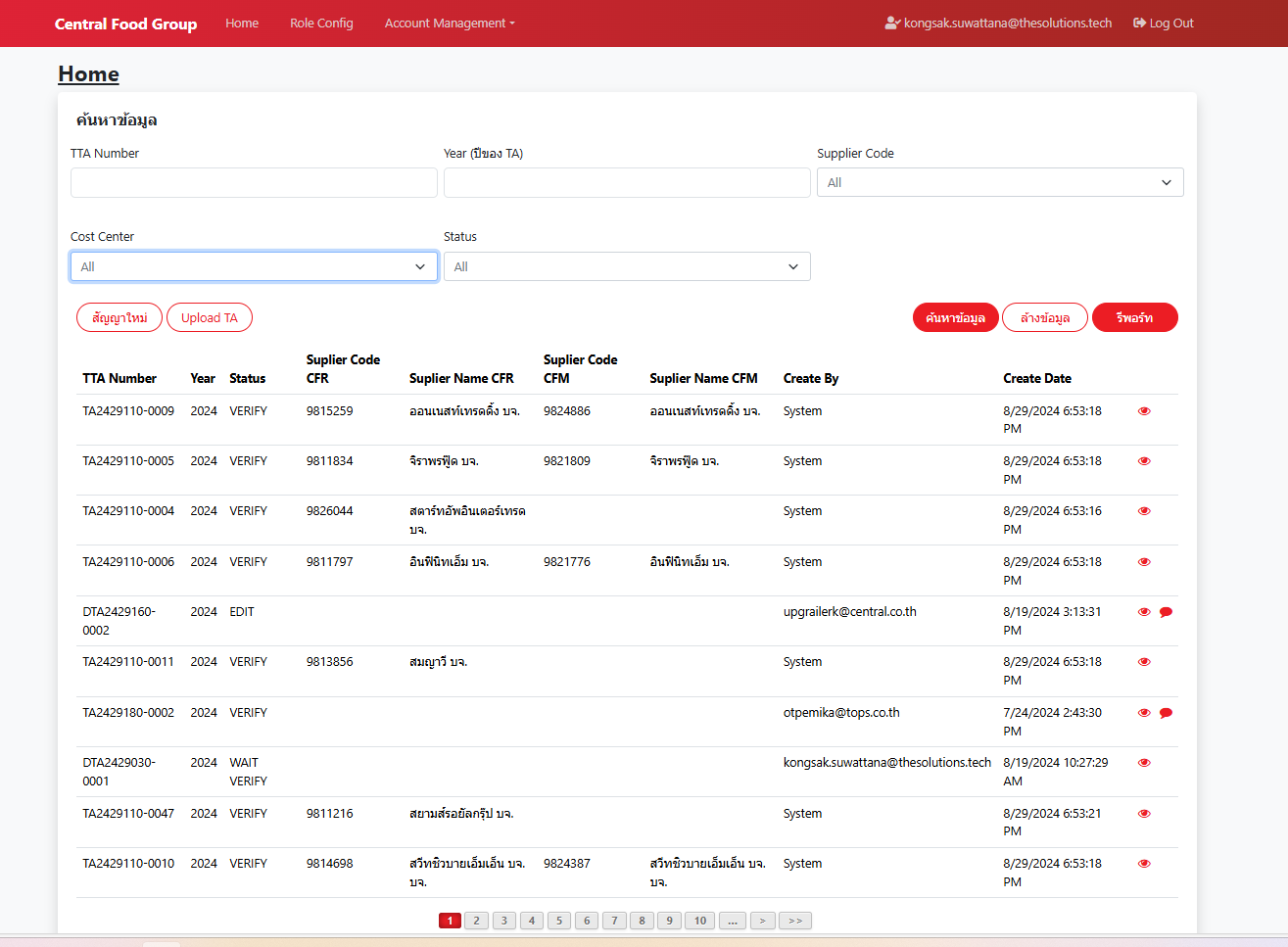The width and height of the screenshot is (1288, 947).
Task: Expand the Supplier Code dropdown
Action: [999, 182]
